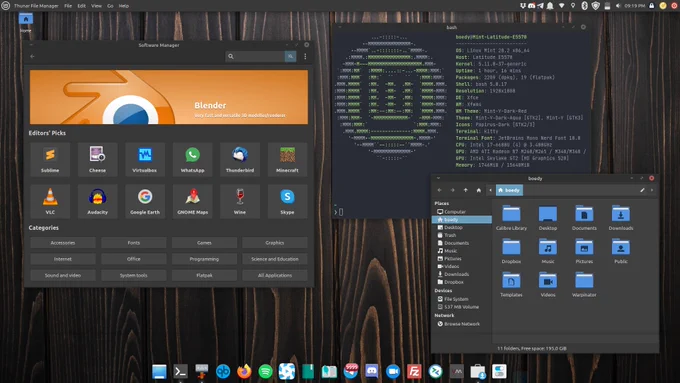Launch Spotify from the dock
This screenshot has width=680, height=383.
pyautogui.click(x=265, y=371)
